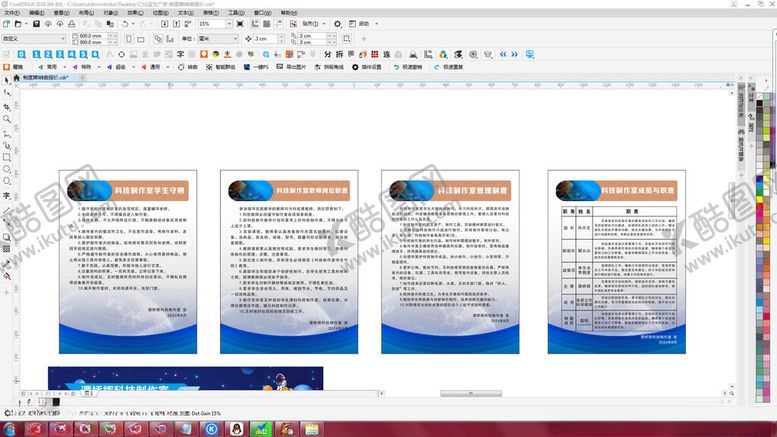The height and width of the screenshot is (437, 777).
Task: Open the 文件 (File) menu
Action: (10, 12)
